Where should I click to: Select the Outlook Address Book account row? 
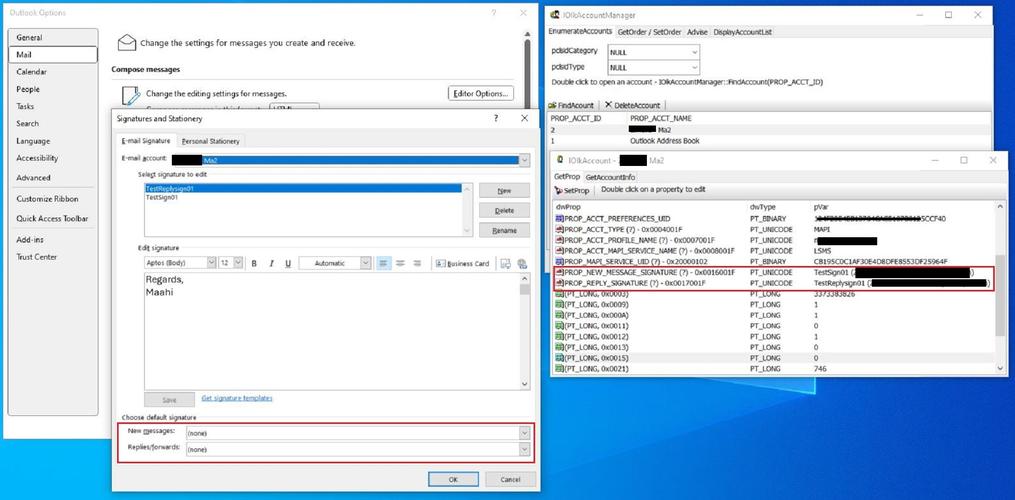770,141
